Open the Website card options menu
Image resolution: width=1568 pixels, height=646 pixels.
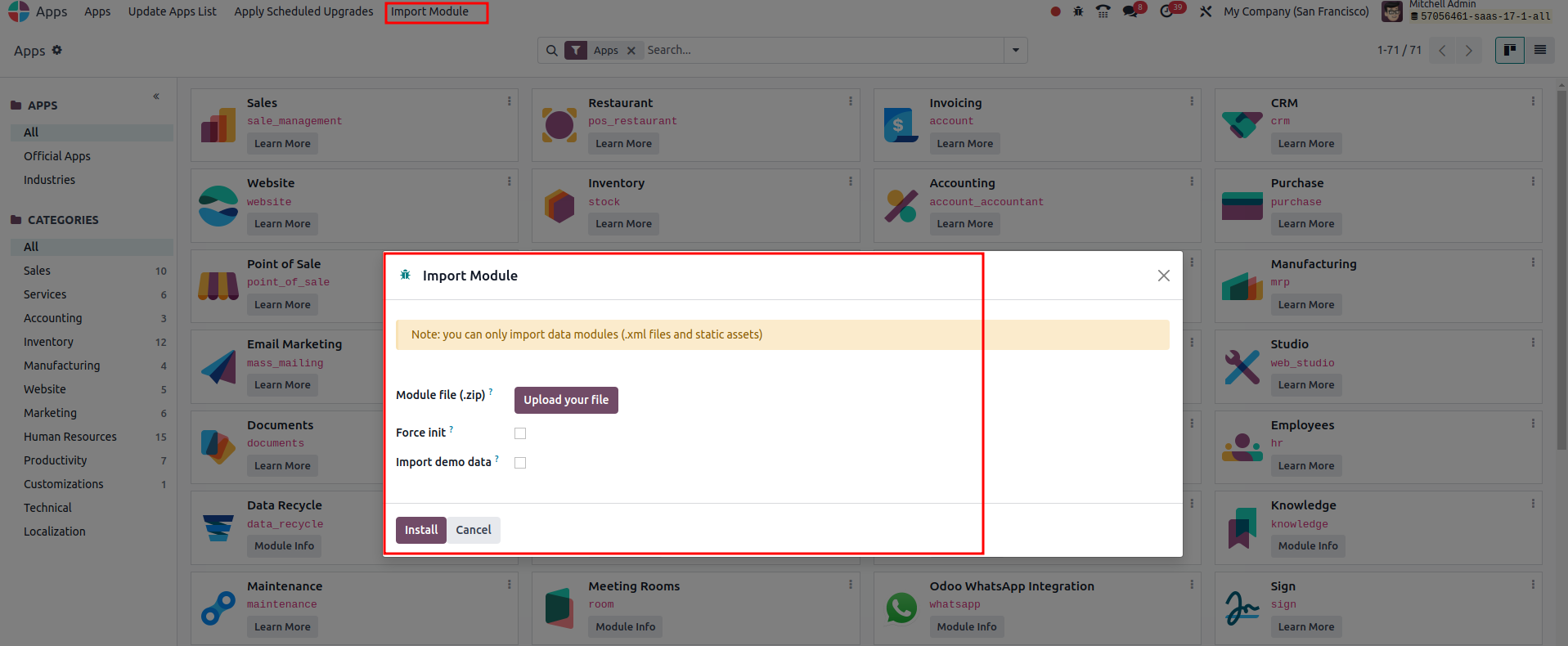click(x=509, y=182)
